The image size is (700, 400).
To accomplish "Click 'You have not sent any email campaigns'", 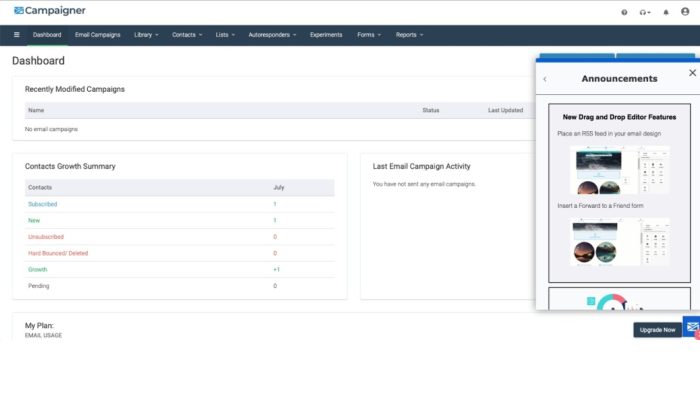I will (424, 184).
